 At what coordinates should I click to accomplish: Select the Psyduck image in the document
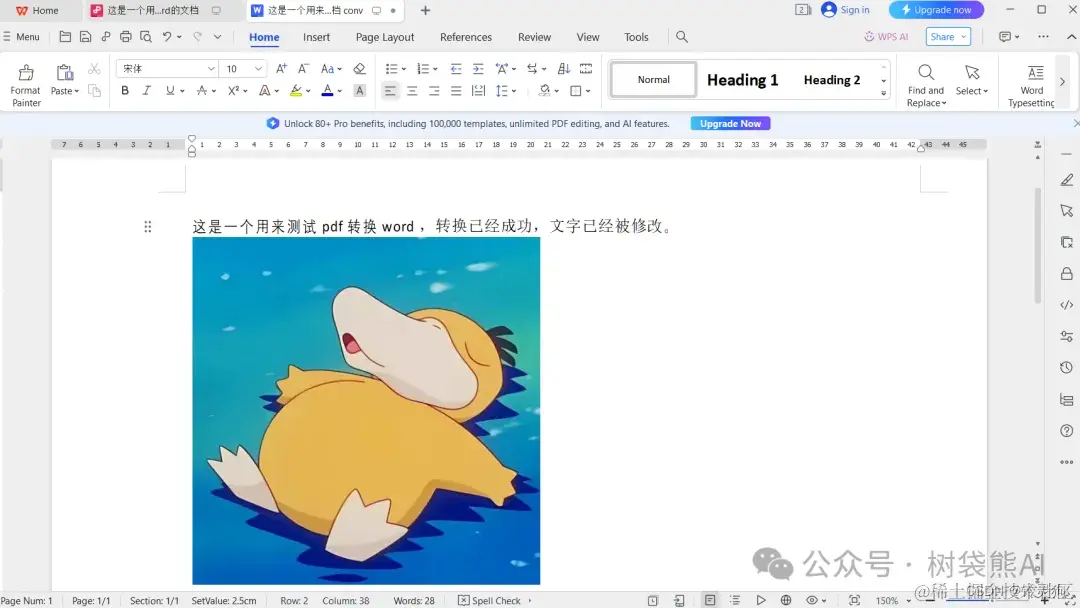366,410
